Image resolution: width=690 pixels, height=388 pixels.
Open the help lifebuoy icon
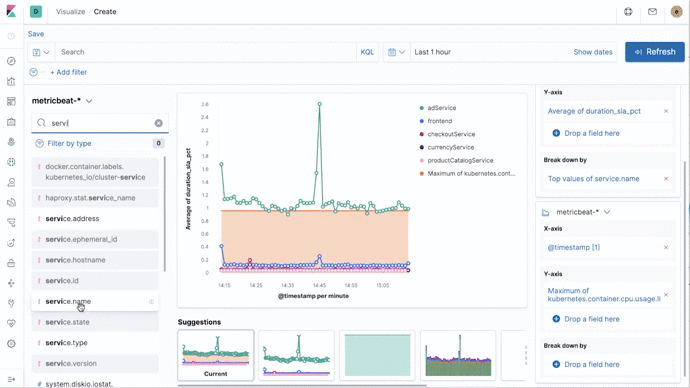628,12
